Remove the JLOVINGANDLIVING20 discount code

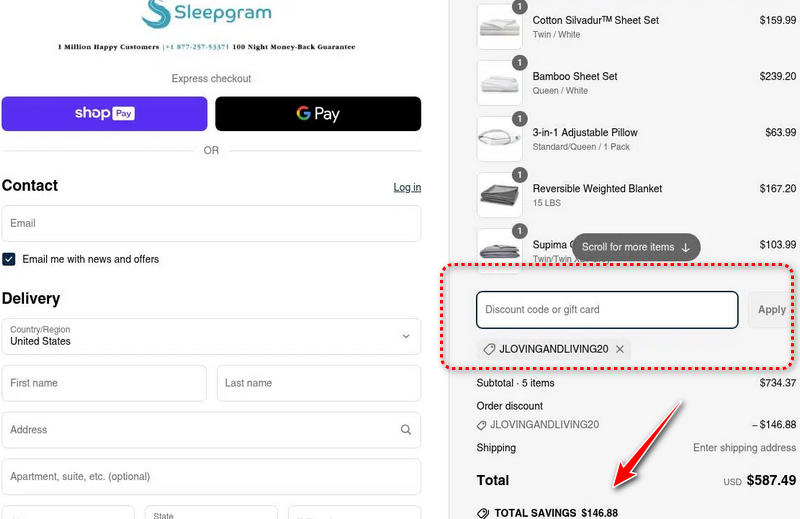pos(620,349)
